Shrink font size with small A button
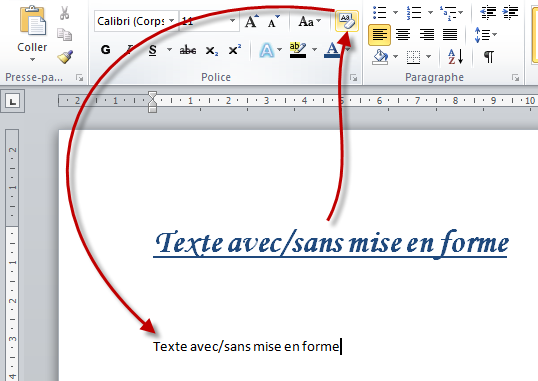The height and width of the screenshot is (381, 538). click(273, 21)
